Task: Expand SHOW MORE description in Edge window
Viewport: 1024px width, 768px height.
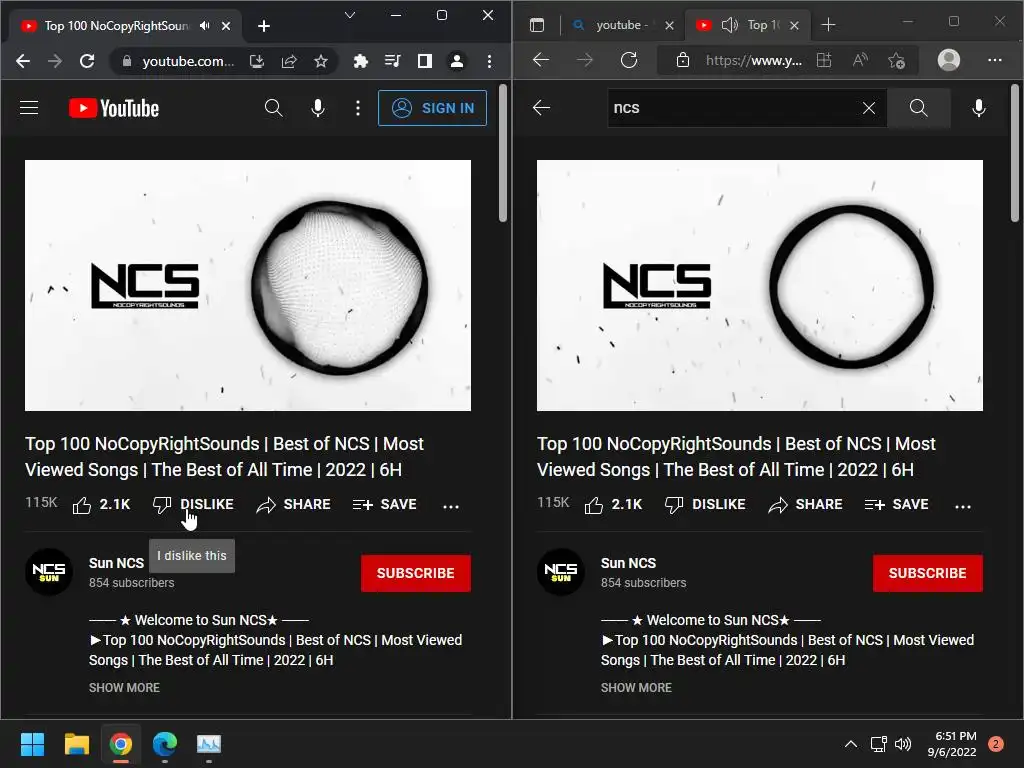Action: [636, 688]
